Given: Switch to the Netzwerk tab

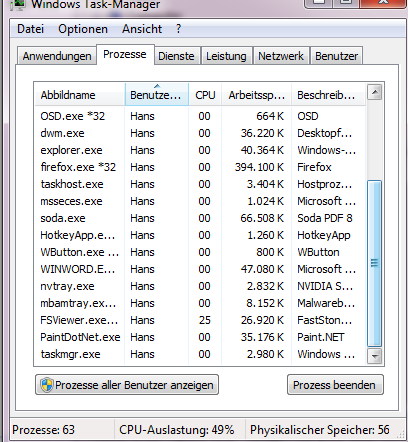Looking at the screenshot, I should [281, 56].
